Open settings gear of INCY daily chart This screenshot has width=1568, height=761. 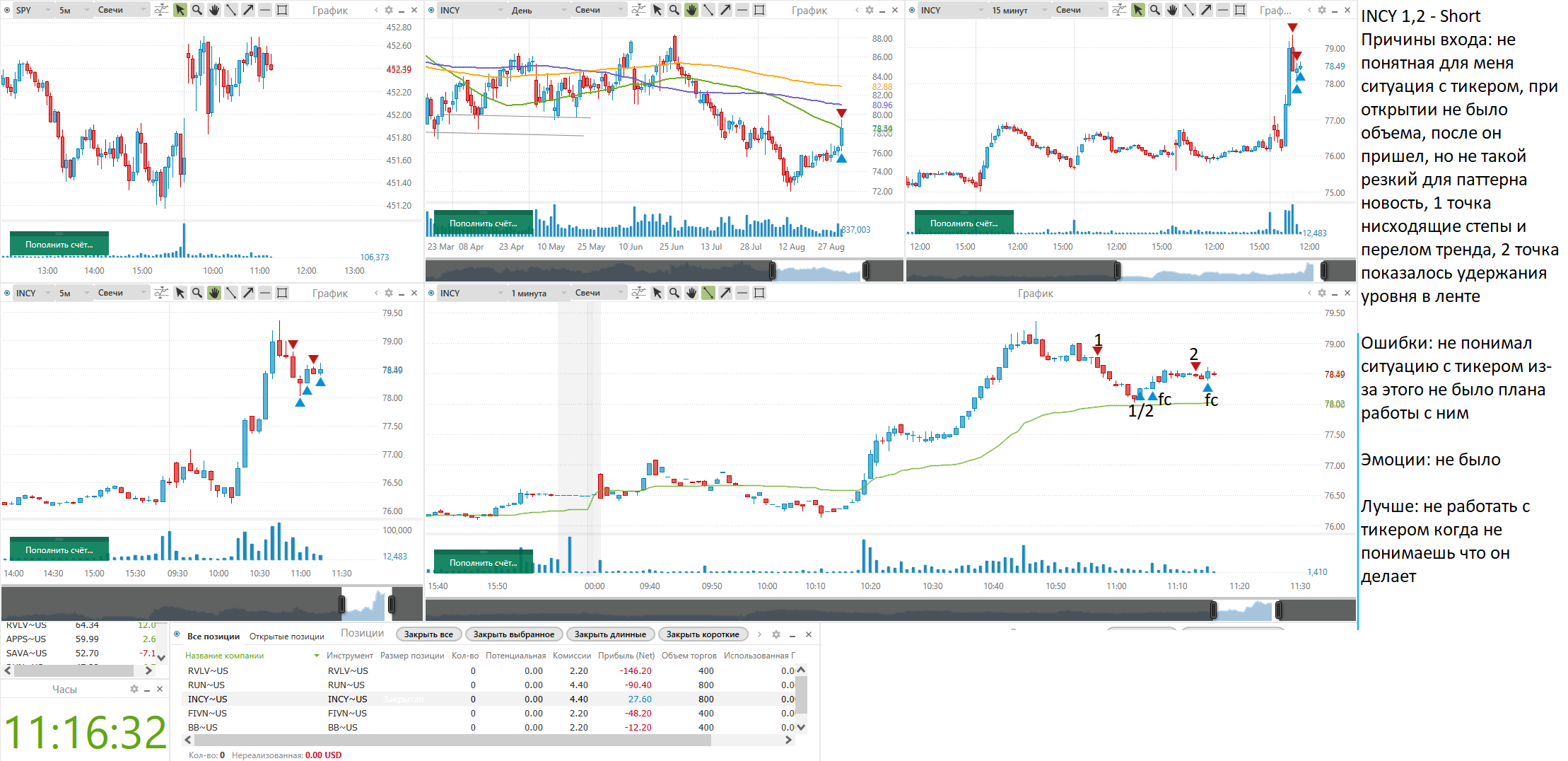(x=870, y=10)
